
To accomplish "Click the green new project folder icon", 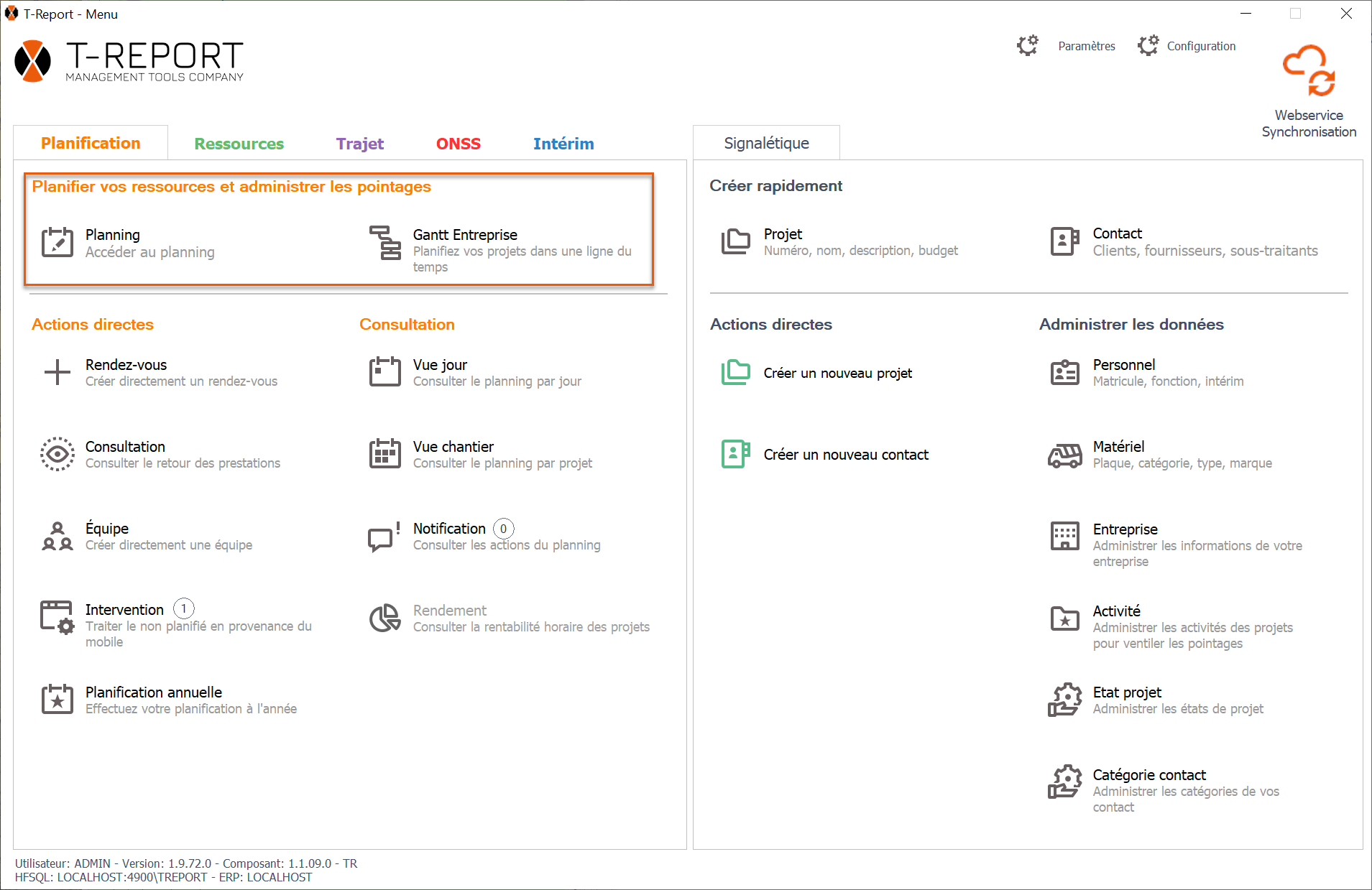I will 735,373.
